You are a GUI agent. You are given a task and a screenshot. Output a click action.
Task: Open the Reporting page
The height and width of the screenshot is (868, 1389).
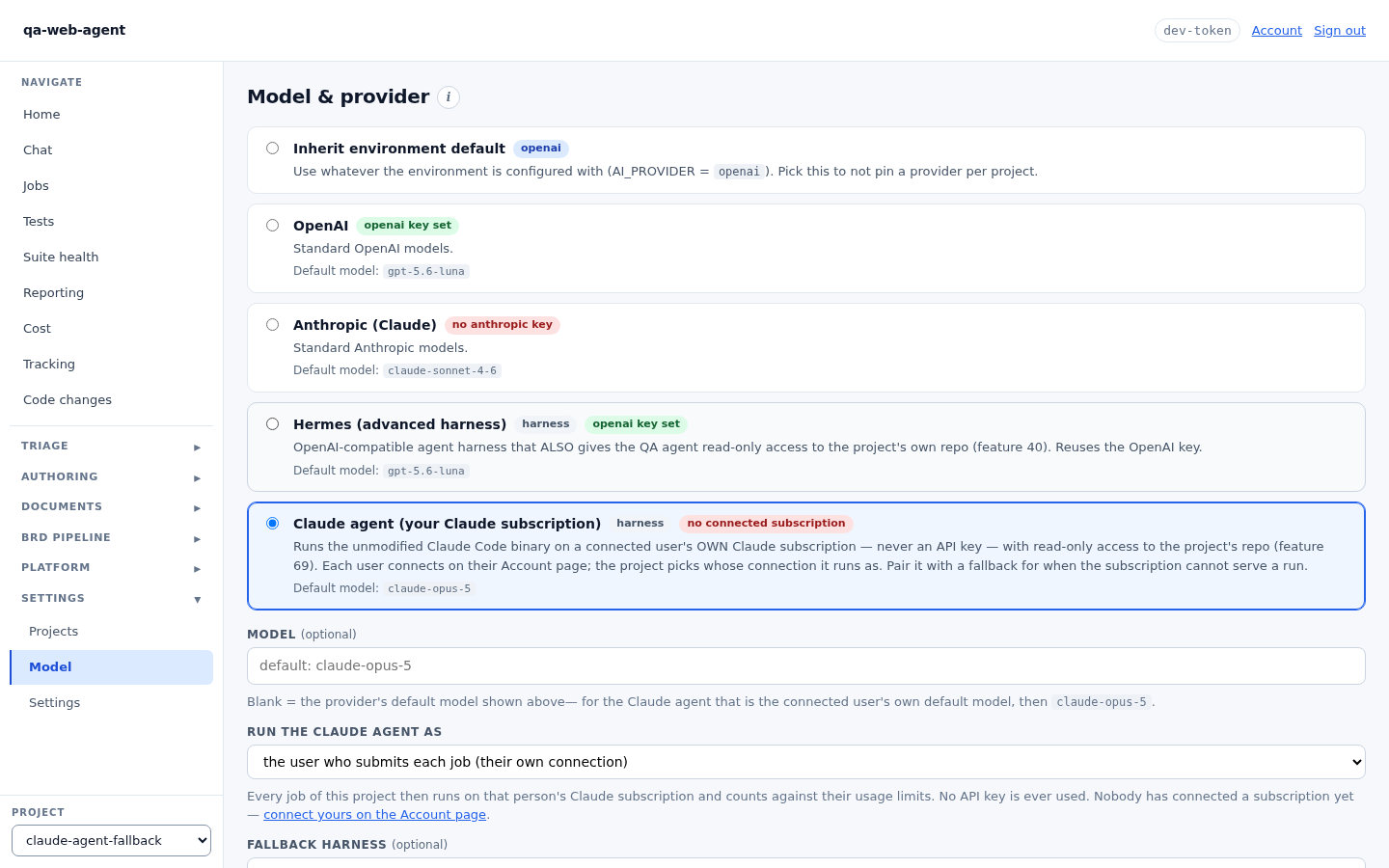pos(111,293)
